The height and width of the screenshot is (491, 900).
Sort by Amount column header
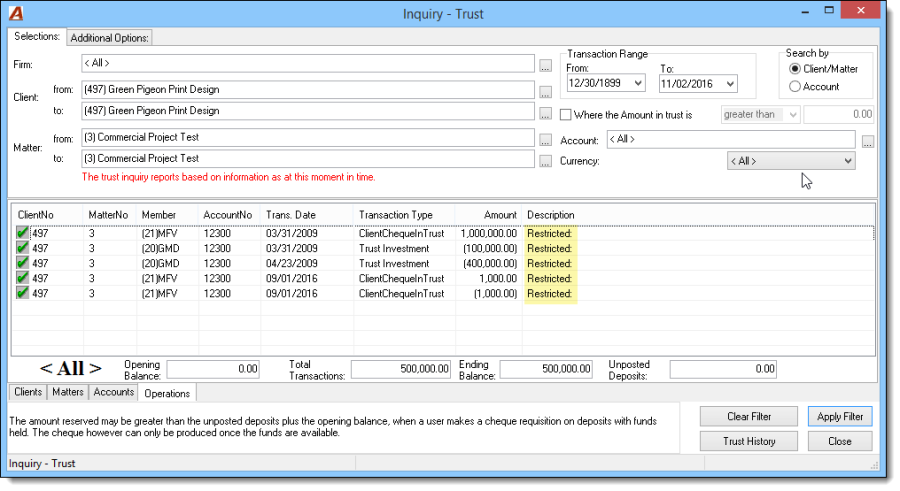[x=489, y=215]
